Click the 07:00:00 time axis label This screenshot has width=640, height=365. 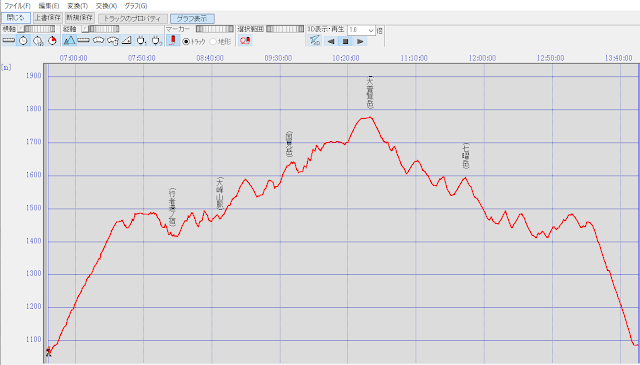(73, 58)
